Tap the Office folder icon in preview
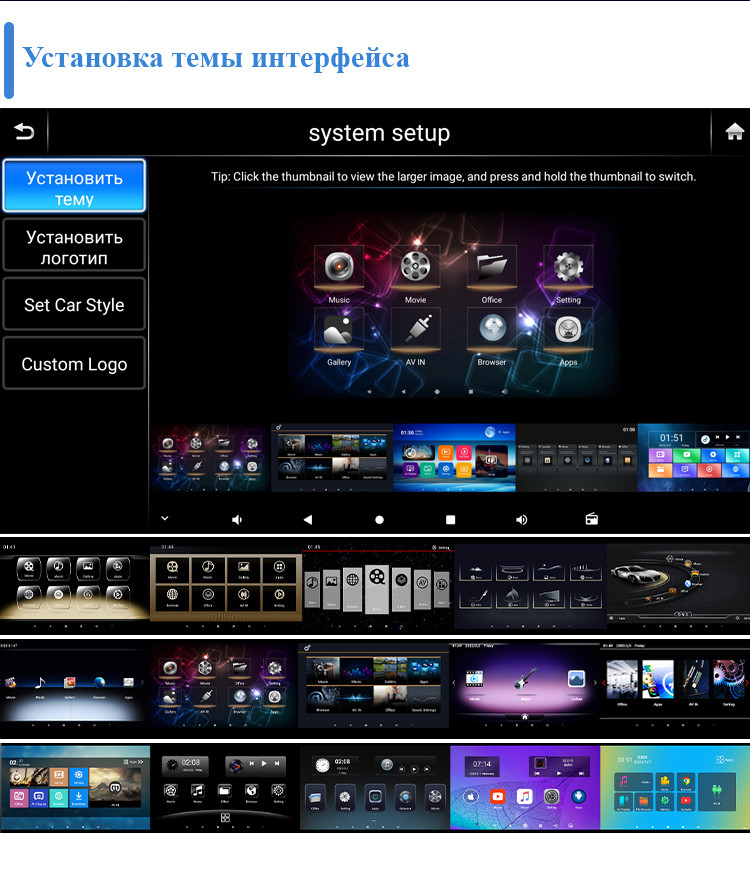The width and height of the screenshot is (750, 880). (x=491, y=268)
